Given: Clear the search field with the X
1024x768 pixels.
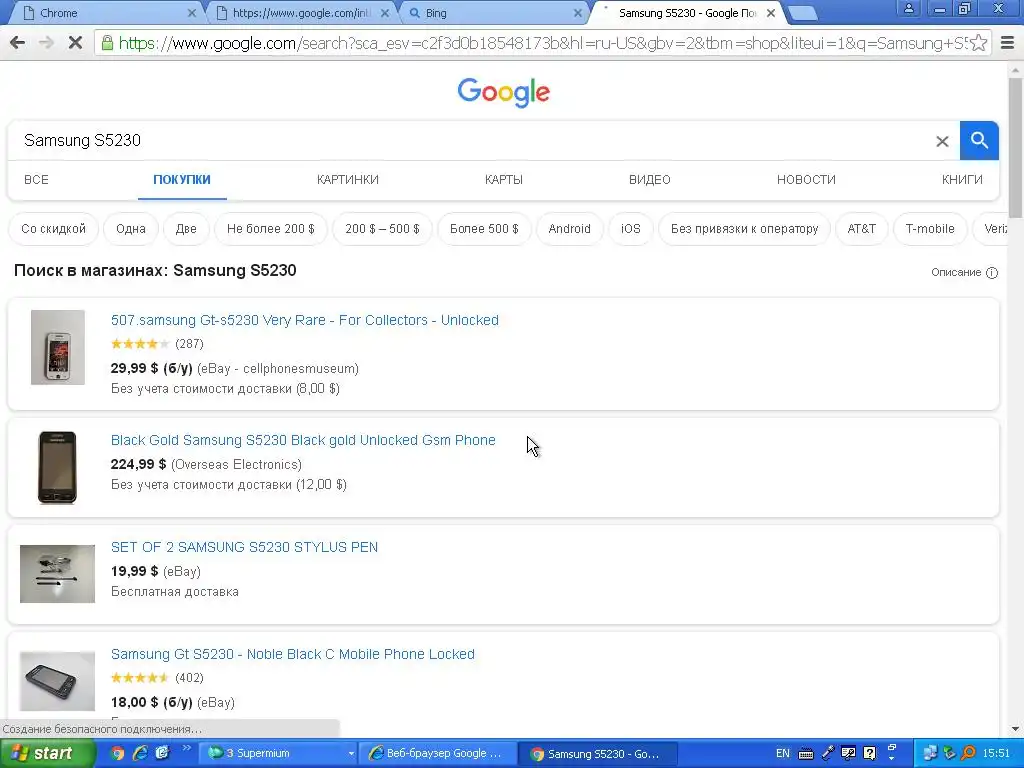Looking at the screenshot, I should point(942,141).
